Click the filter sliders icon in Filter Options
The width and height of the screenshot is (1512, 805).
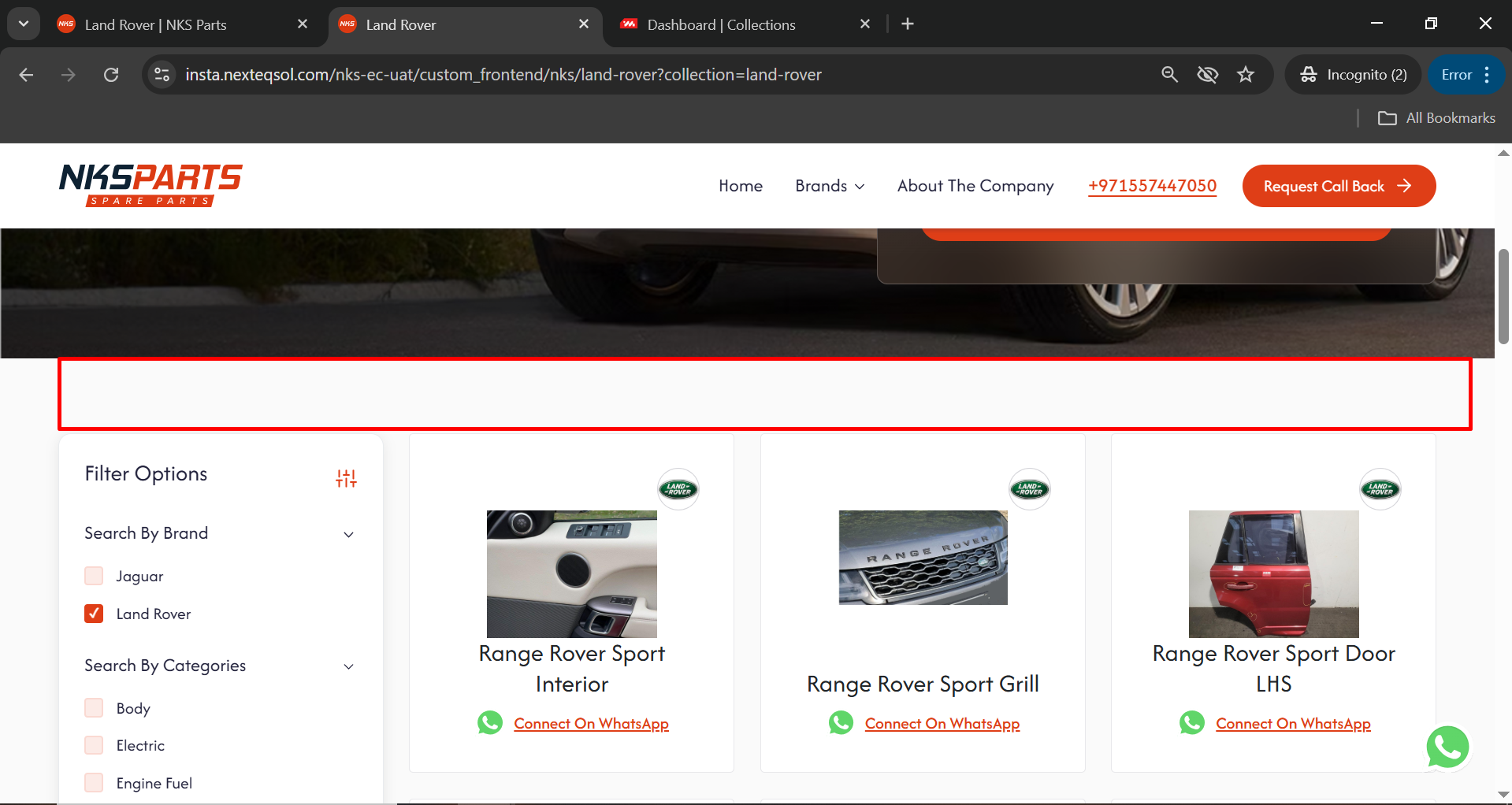pyautogui.click(x=346, y=478)
